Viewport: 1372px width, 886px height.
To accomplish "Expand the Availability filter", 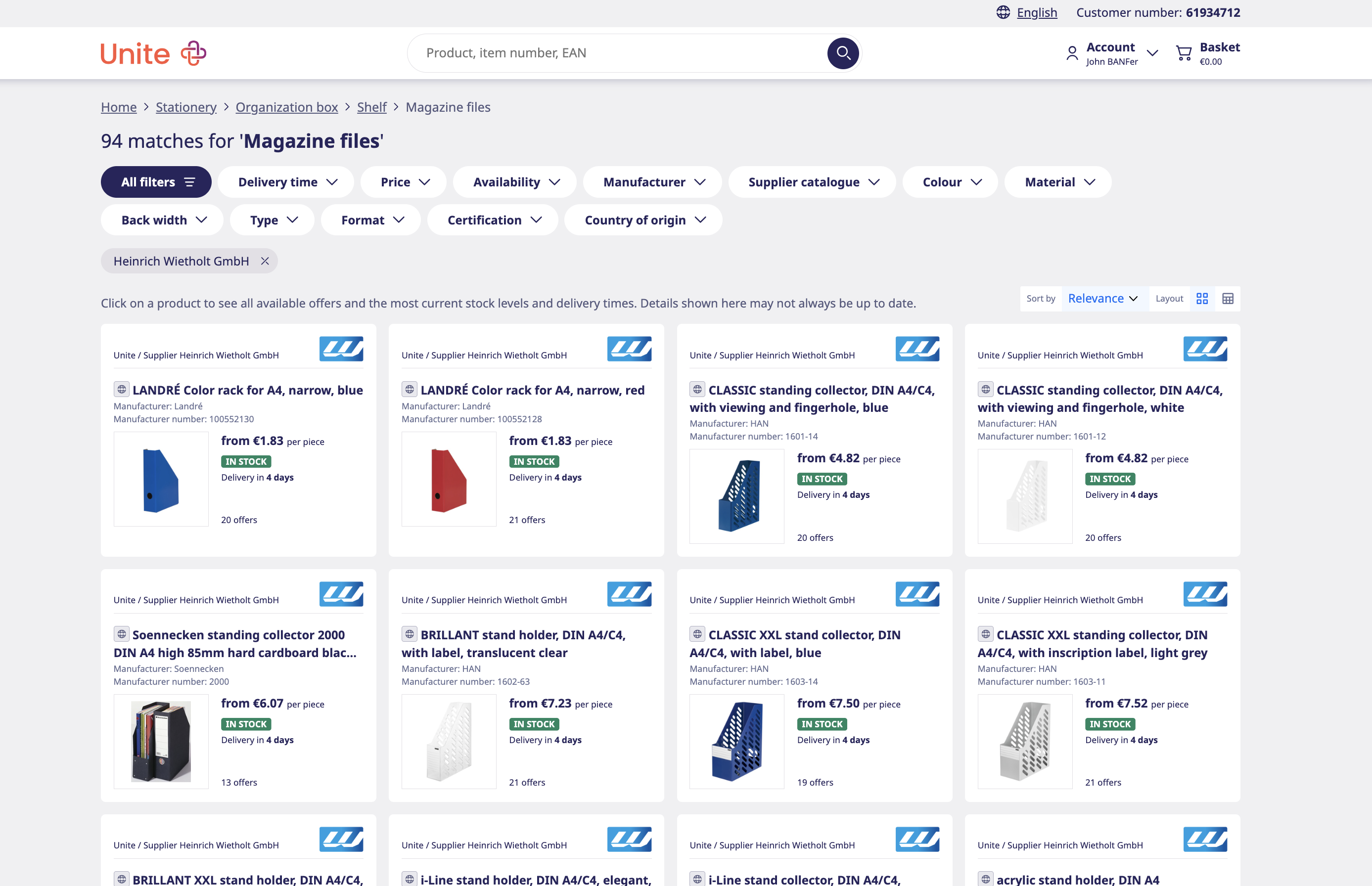I will (x=515, y=182).
